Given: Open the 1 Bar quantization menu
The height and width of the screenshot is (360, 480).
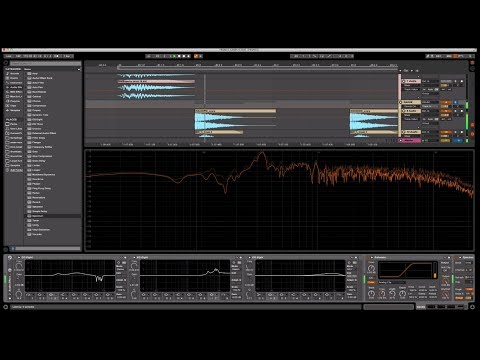Looking at the screenshot, I should [68, 56].
